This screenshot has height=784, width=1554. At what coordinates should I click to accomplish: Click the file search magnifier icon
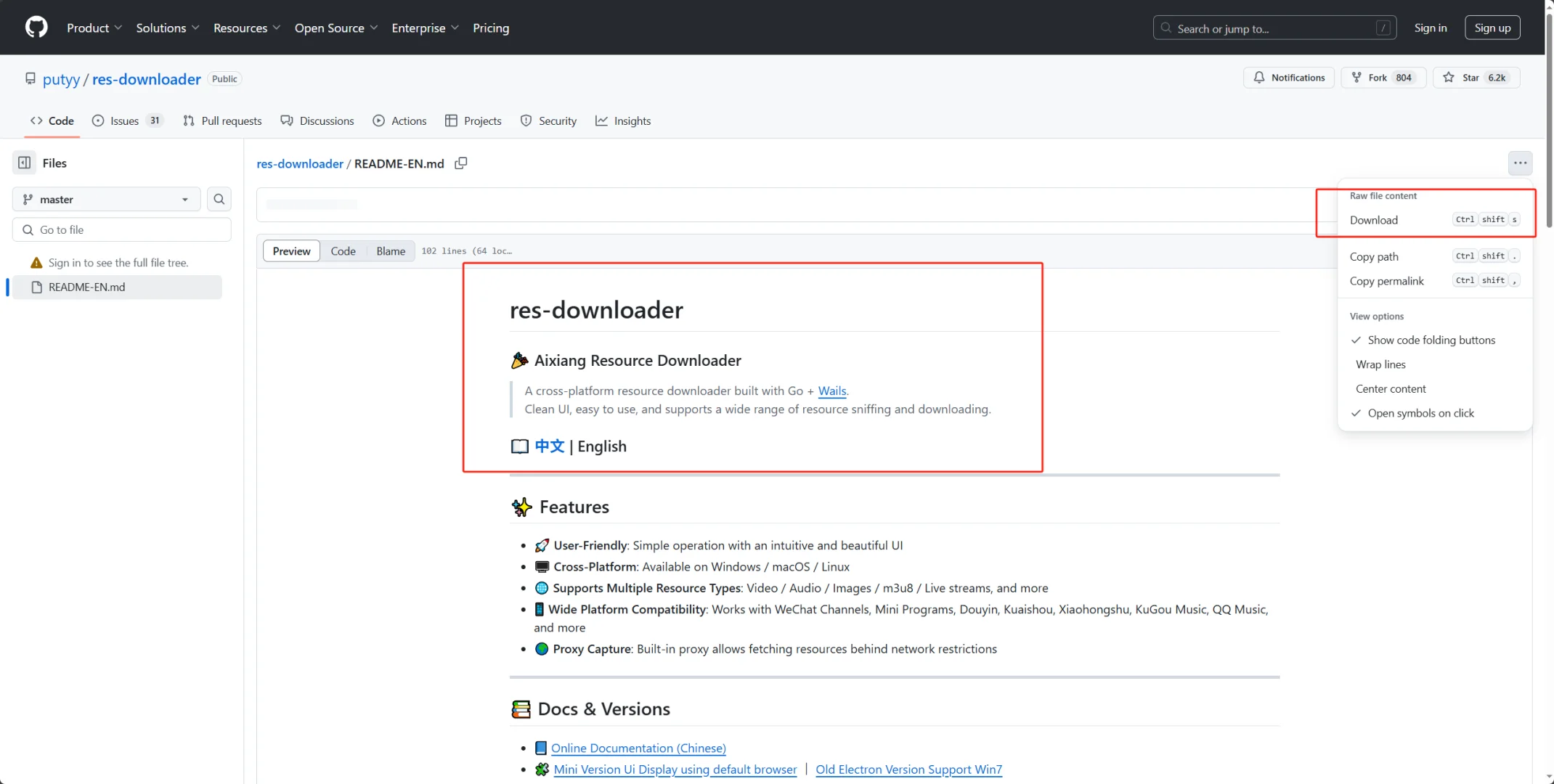[219, 199]
